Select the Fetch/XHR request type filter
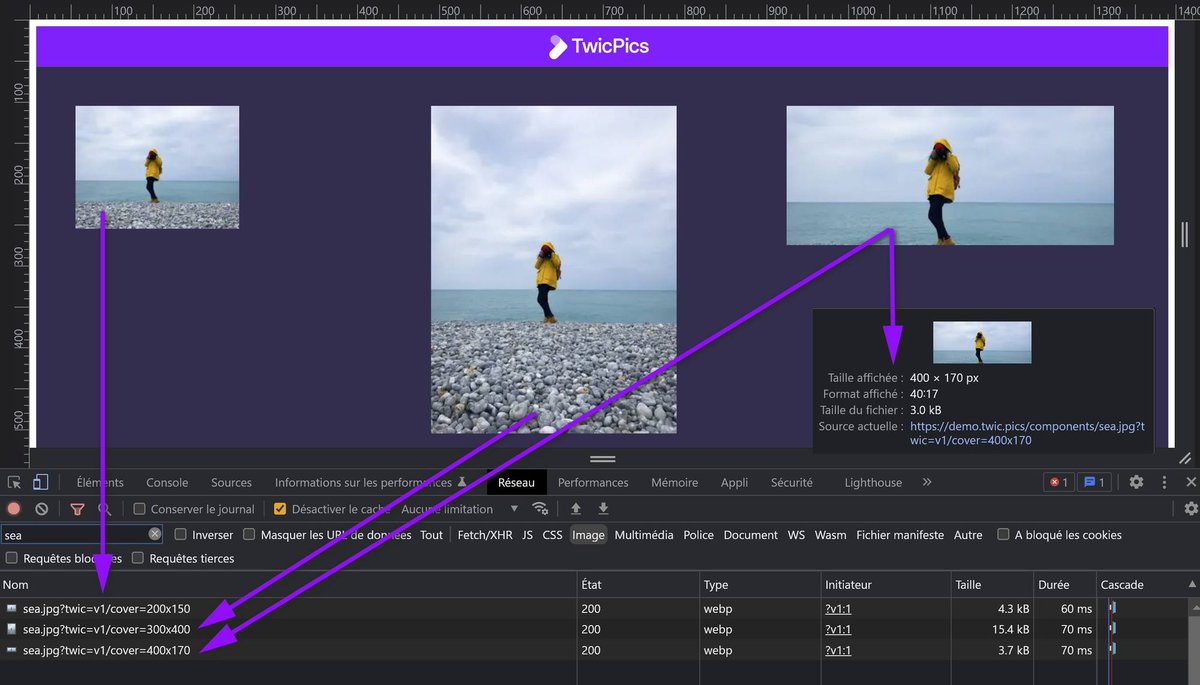Image resolution: width=1200 pixels, height=685 pixels. (486, 534)
